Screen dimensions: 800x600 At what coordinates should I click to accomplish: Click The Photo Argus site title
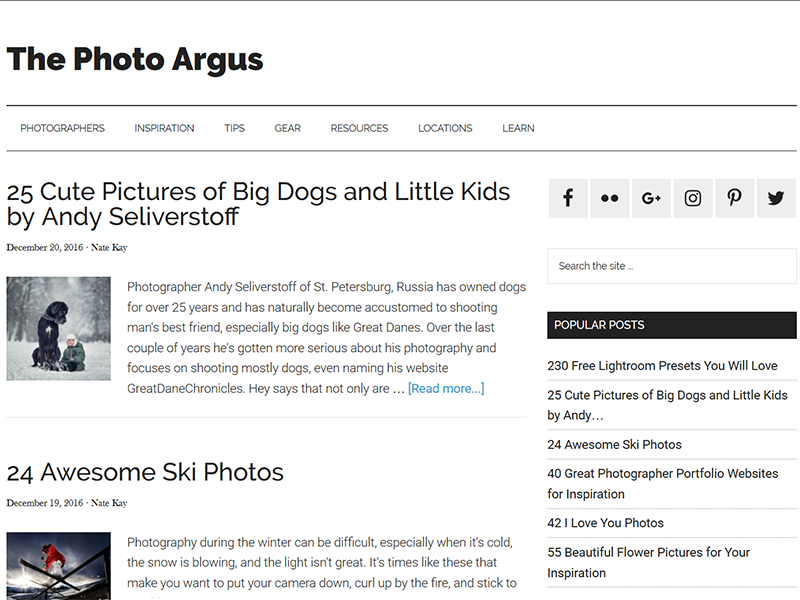pos(135,59)
